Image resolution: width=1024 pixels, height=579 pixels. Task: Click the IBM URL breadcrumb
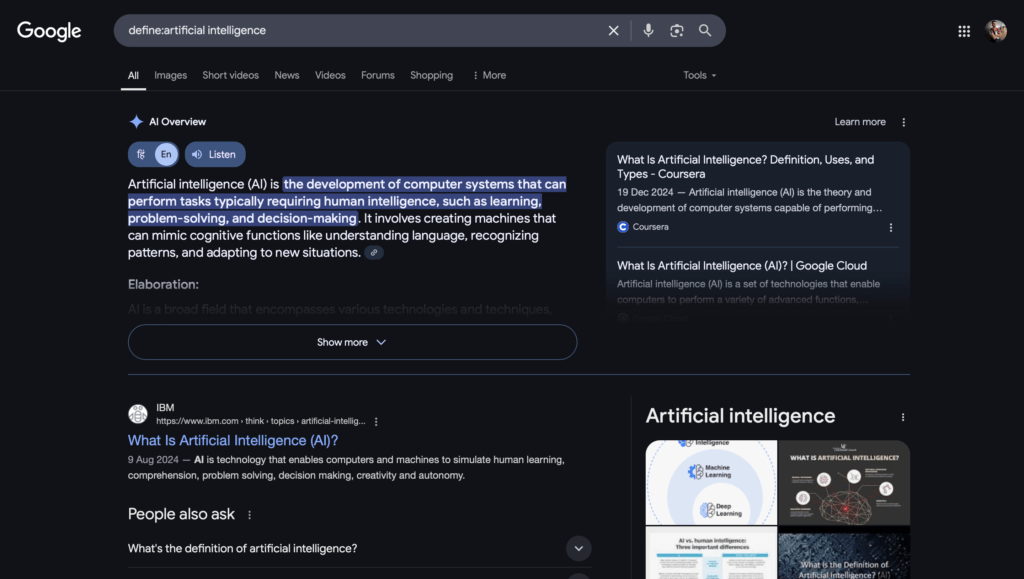tap(261, 422)
